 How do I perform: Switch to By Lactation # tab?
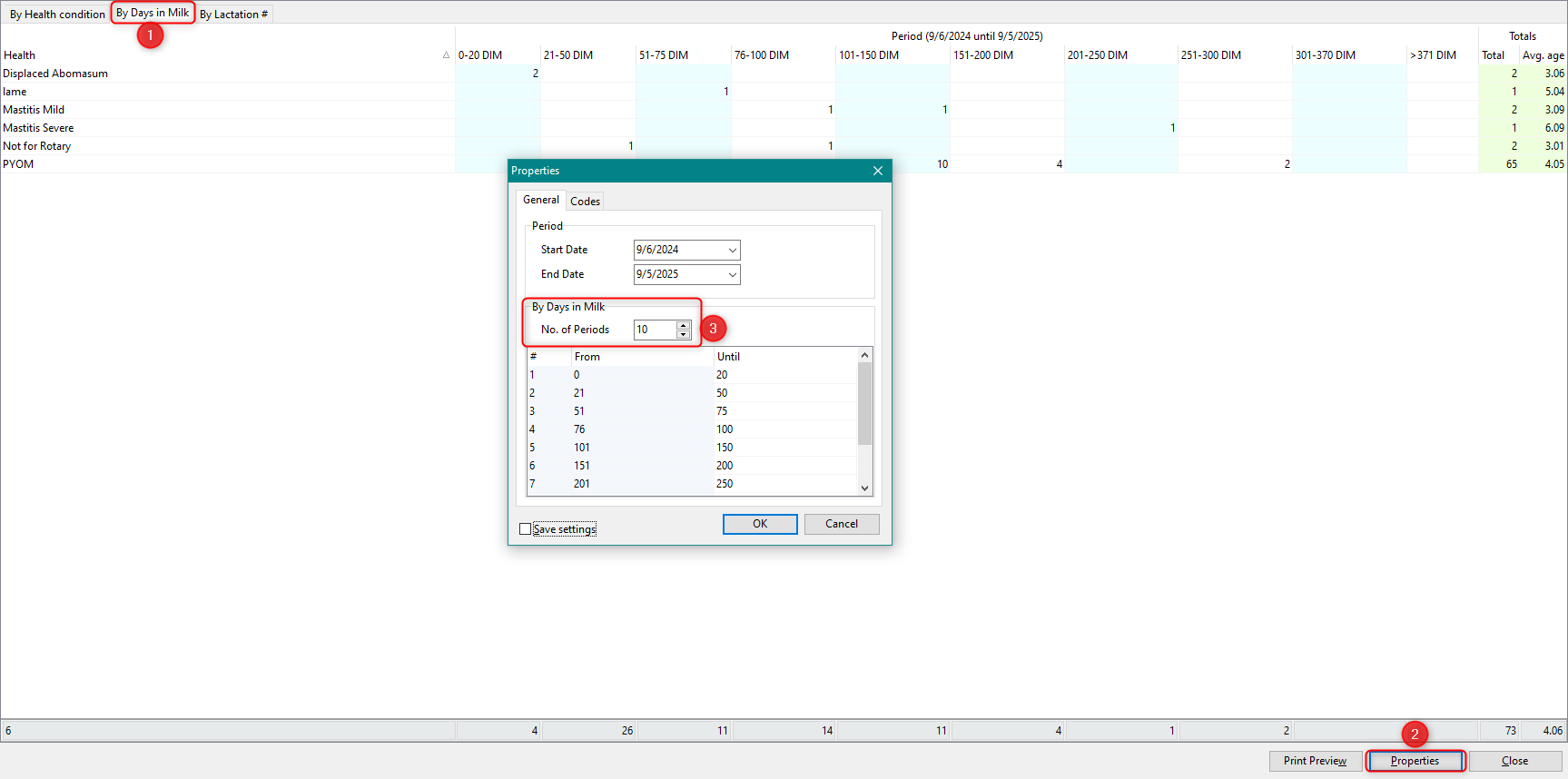pos(233,15)
